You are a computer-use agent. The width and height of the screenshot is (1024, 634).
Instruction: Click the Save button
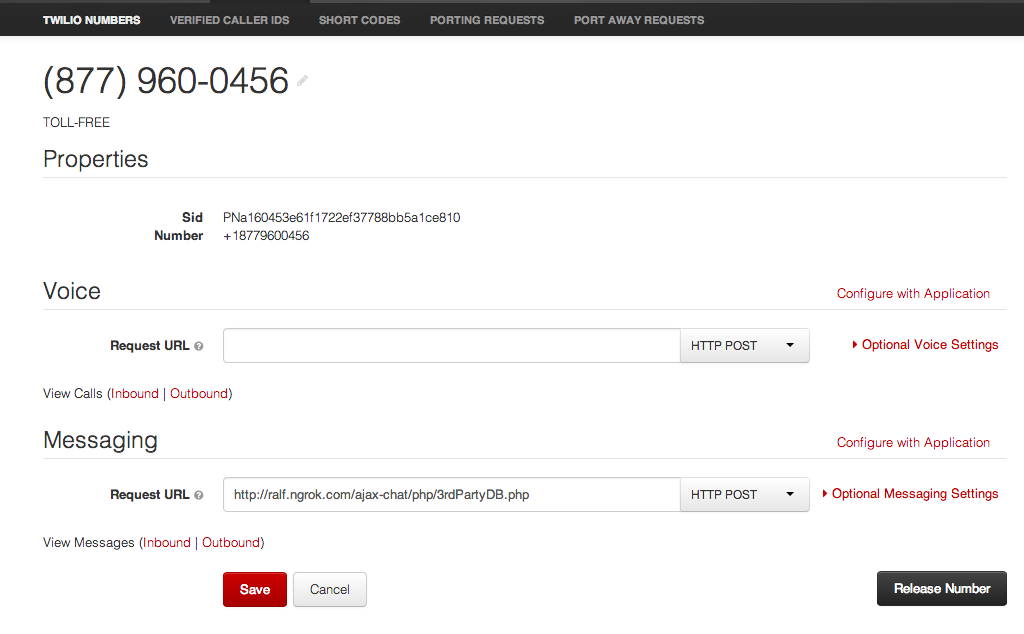[255, 590]
